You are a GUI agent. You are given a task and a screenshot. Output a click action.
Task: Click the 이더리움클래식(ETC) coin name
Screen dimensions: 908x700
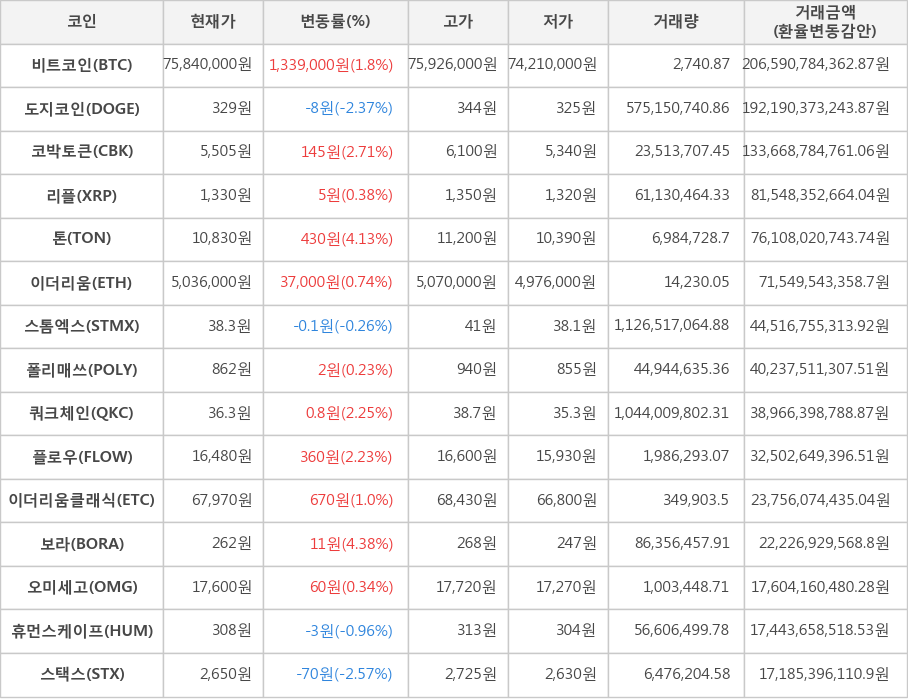click(x=82, y=500)
